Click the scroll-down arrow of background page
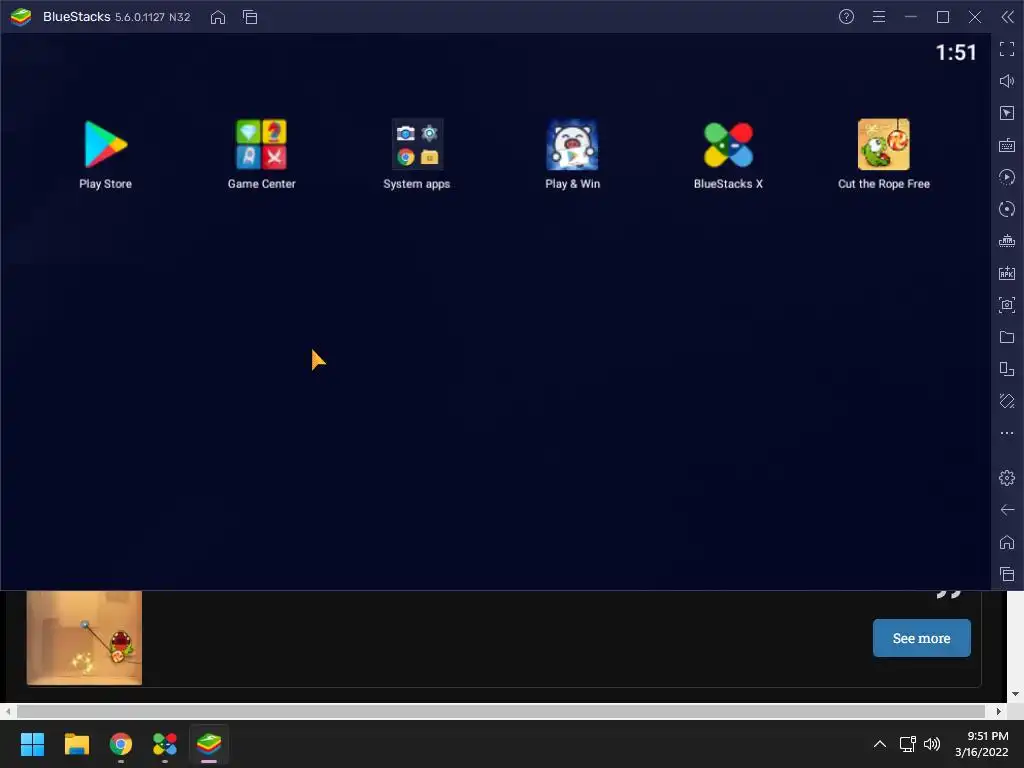This screenshot has width=1024, height=768. tap(1015, 694)
